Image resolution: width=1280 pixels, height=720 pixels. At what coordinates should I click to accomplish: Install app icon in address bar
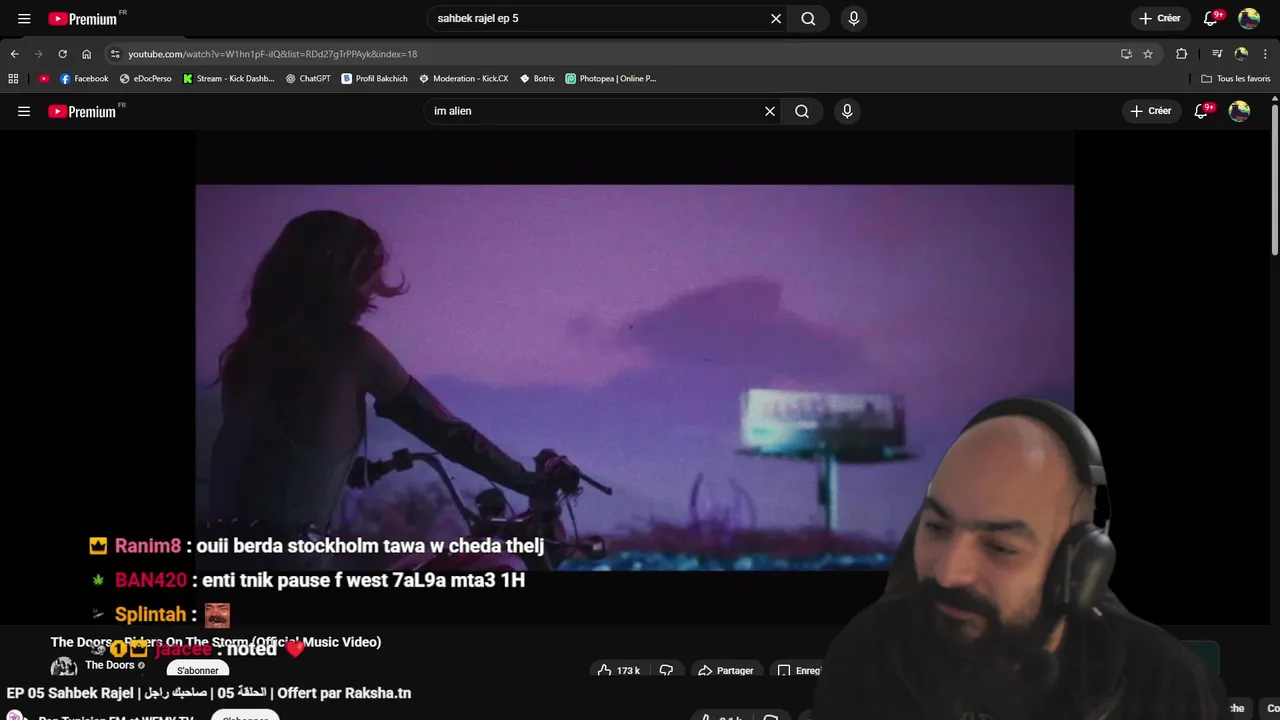1126,54
